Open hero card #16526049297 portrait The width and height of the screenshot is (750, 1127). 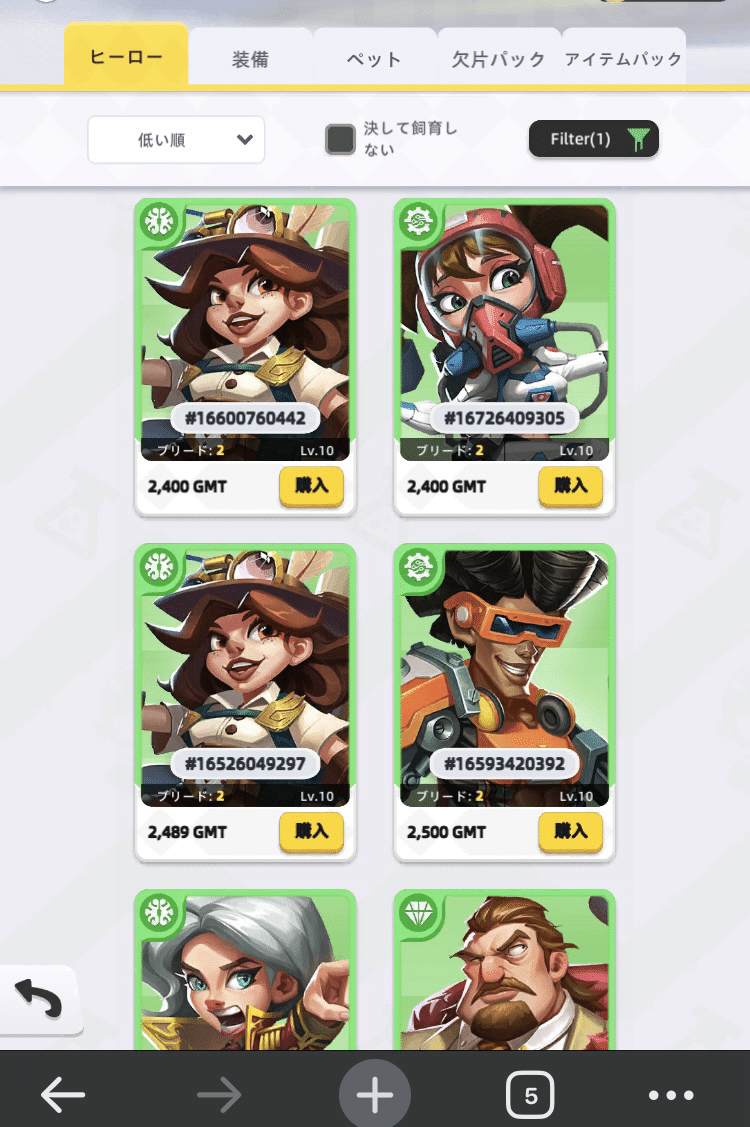(x=245, y=677)
